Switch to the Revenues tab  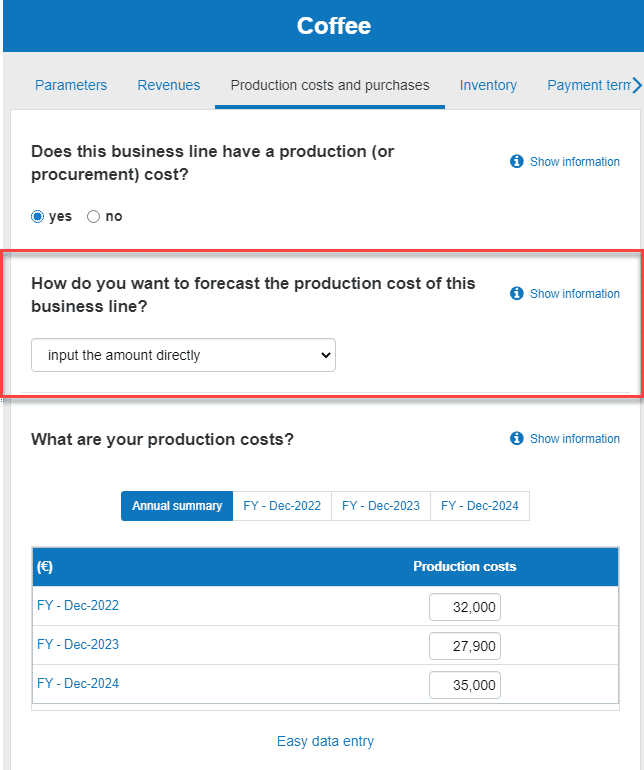click(x=168, y=85)
